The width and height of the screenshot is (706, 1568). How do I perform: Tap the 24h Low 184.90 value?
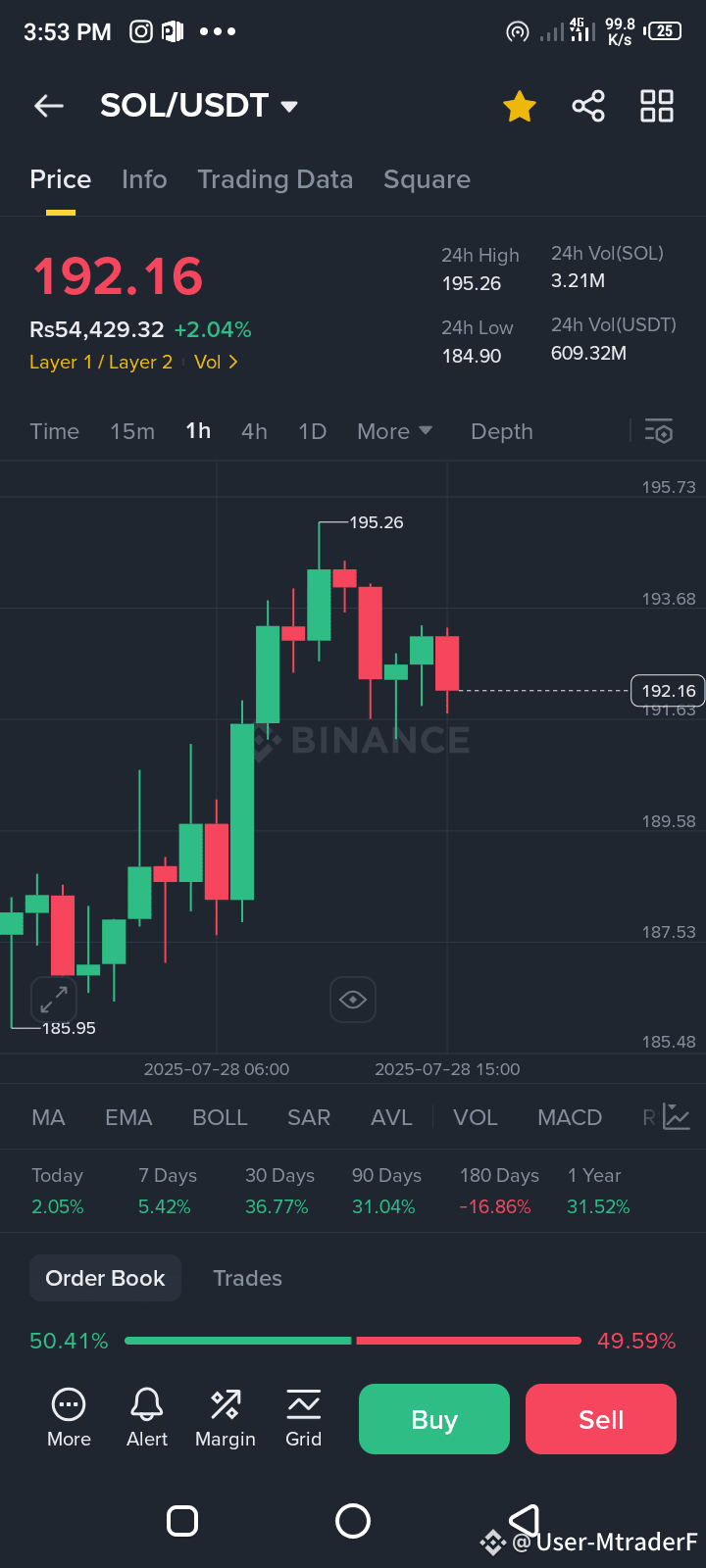coord(472,356)
